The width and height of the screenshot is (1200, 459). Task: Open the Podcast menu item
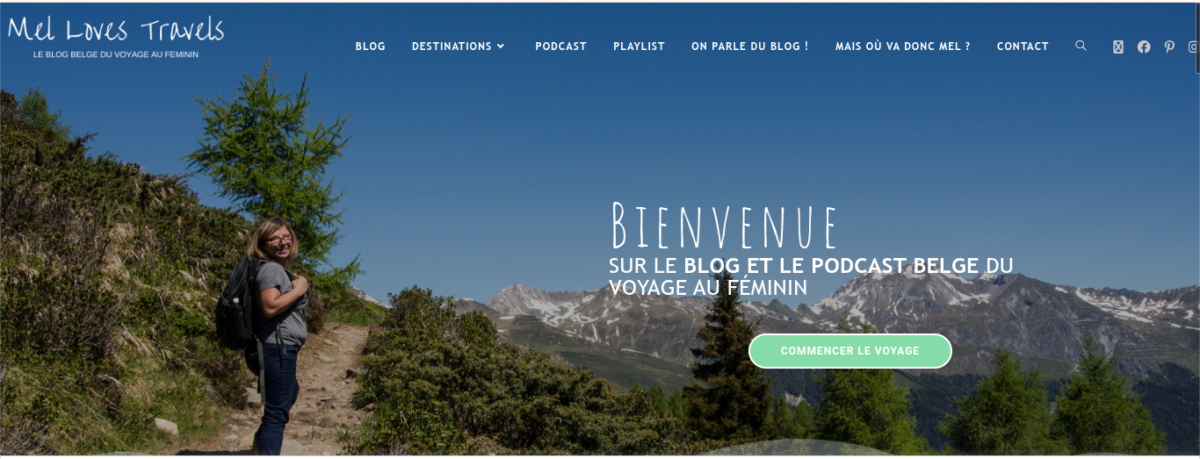[561, 46]
